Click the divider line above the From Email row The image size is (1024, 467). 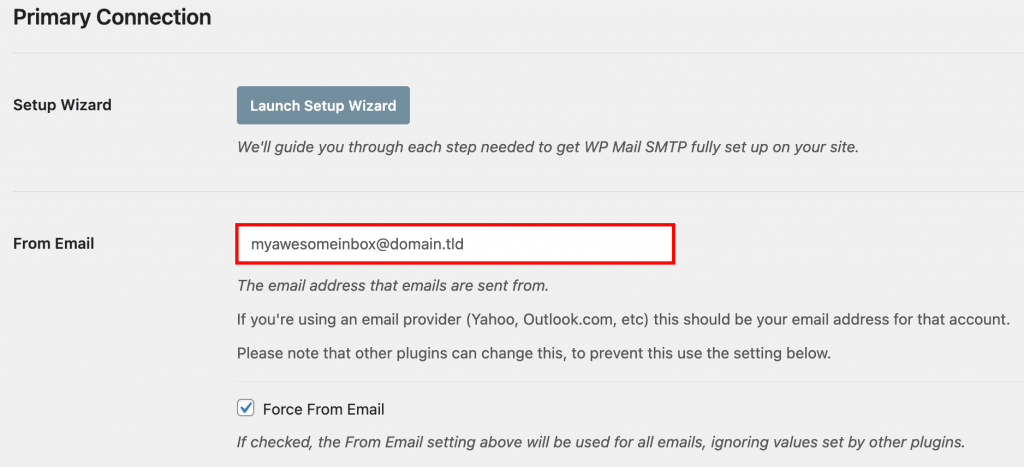[512, 191]
